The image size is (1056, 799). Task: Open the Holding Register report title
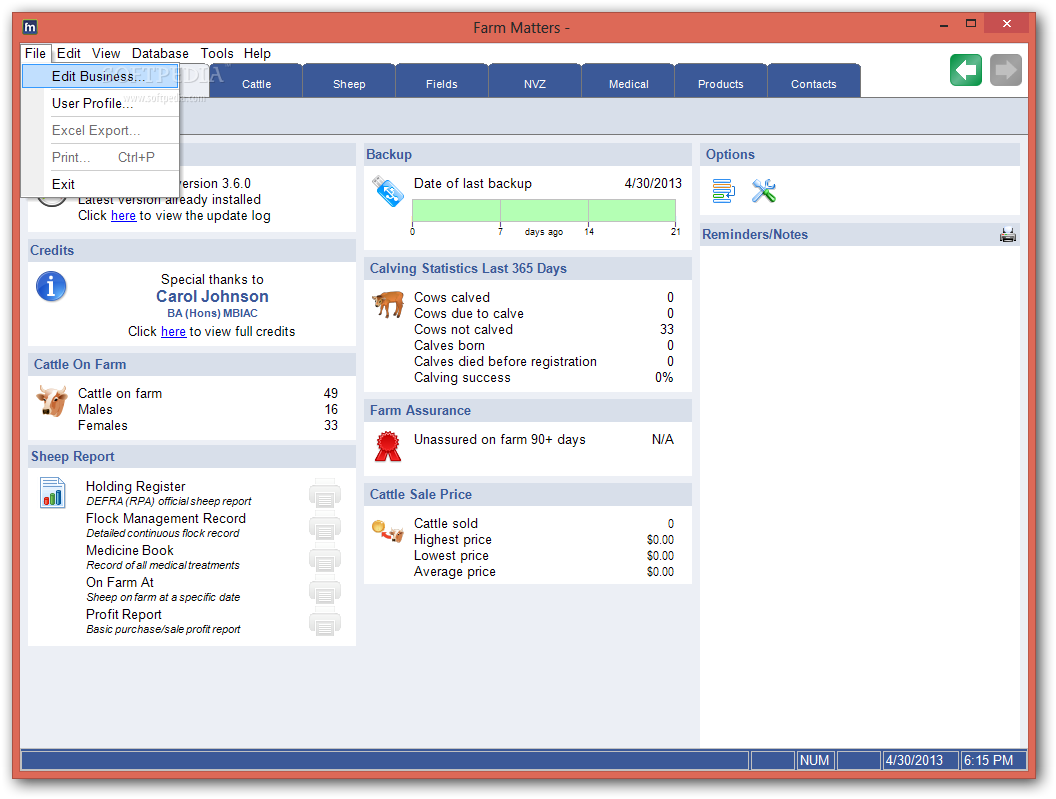135,486
